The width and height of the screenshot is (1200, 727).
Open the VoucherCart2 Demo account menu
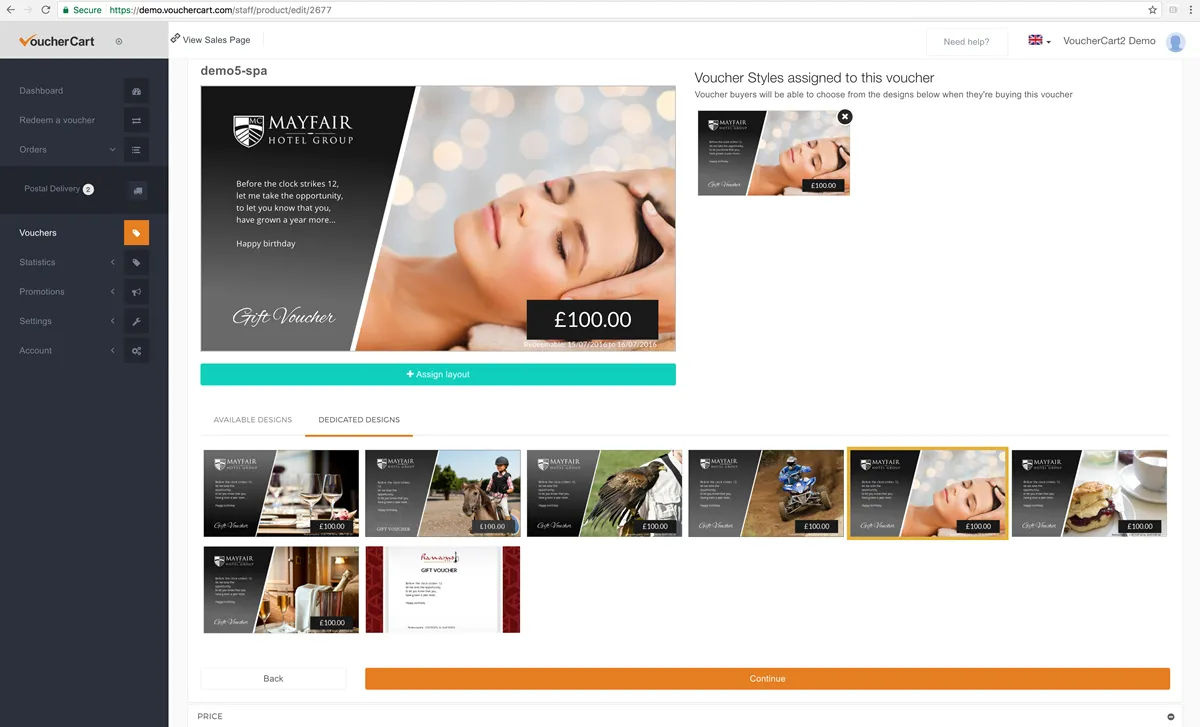pos(1109,41)
